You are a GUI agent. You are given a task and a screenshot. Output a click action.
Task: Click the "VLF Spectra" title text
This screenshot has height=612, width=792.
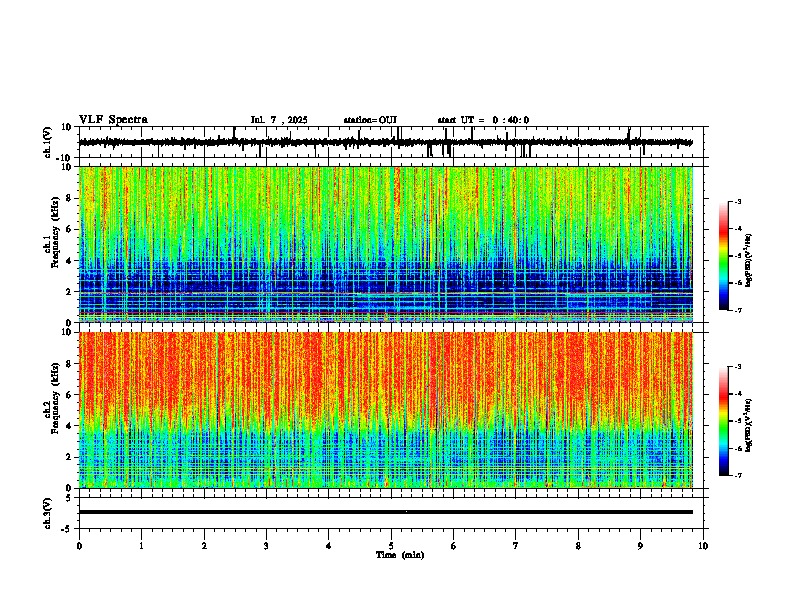(113, 120)
